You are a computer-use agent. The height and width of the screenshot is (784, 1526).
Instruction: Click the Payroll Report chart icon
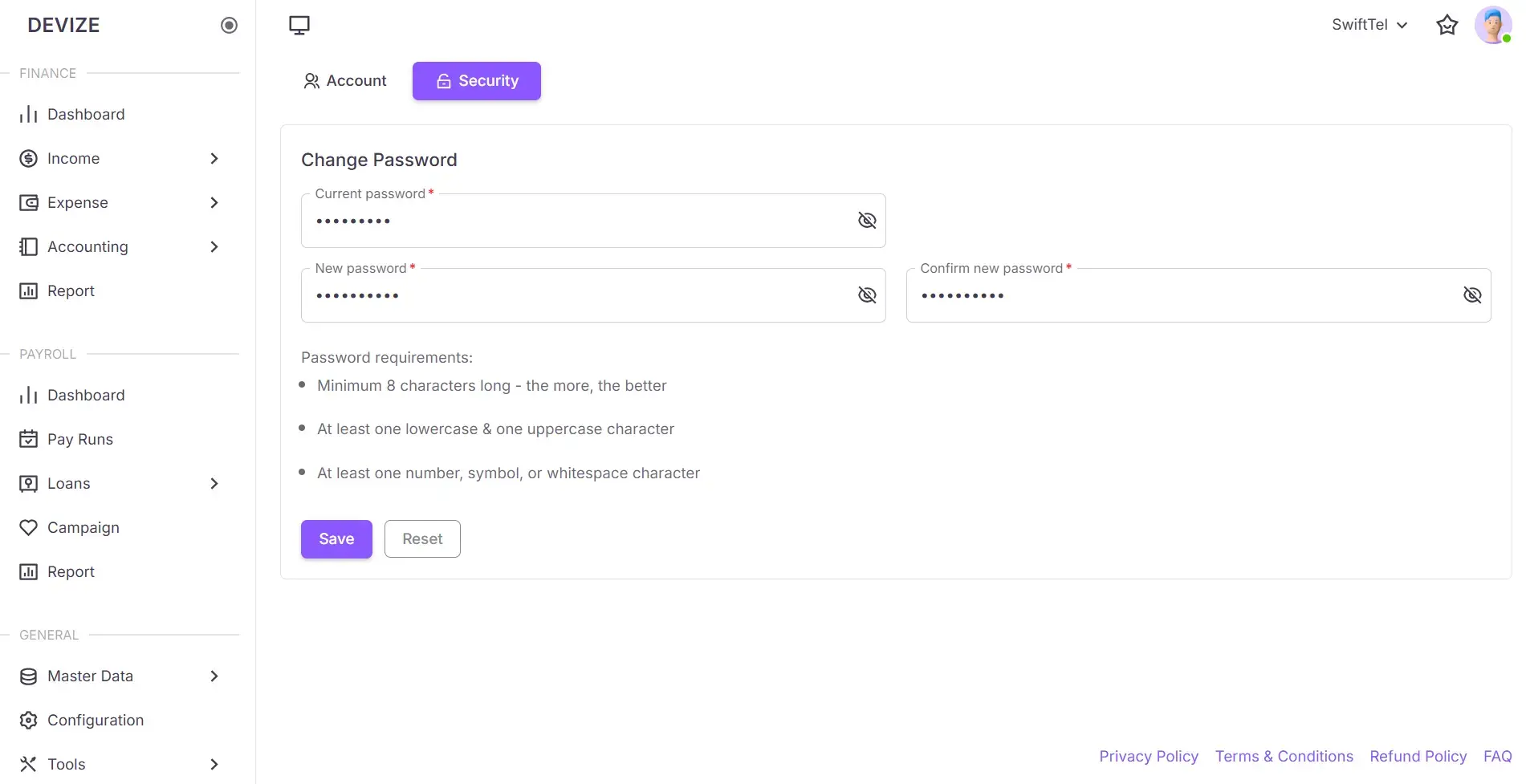[x=28, y=571]
